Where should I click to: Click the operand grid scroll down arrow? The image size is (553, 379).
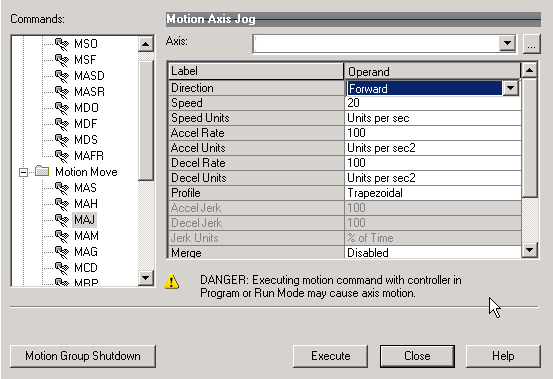[x=529, y=250]
